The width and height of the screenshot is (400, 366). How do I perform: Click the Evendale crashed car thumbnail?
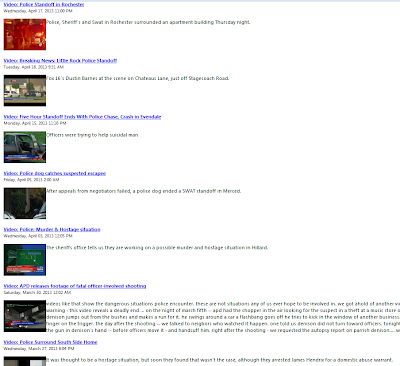25,147
